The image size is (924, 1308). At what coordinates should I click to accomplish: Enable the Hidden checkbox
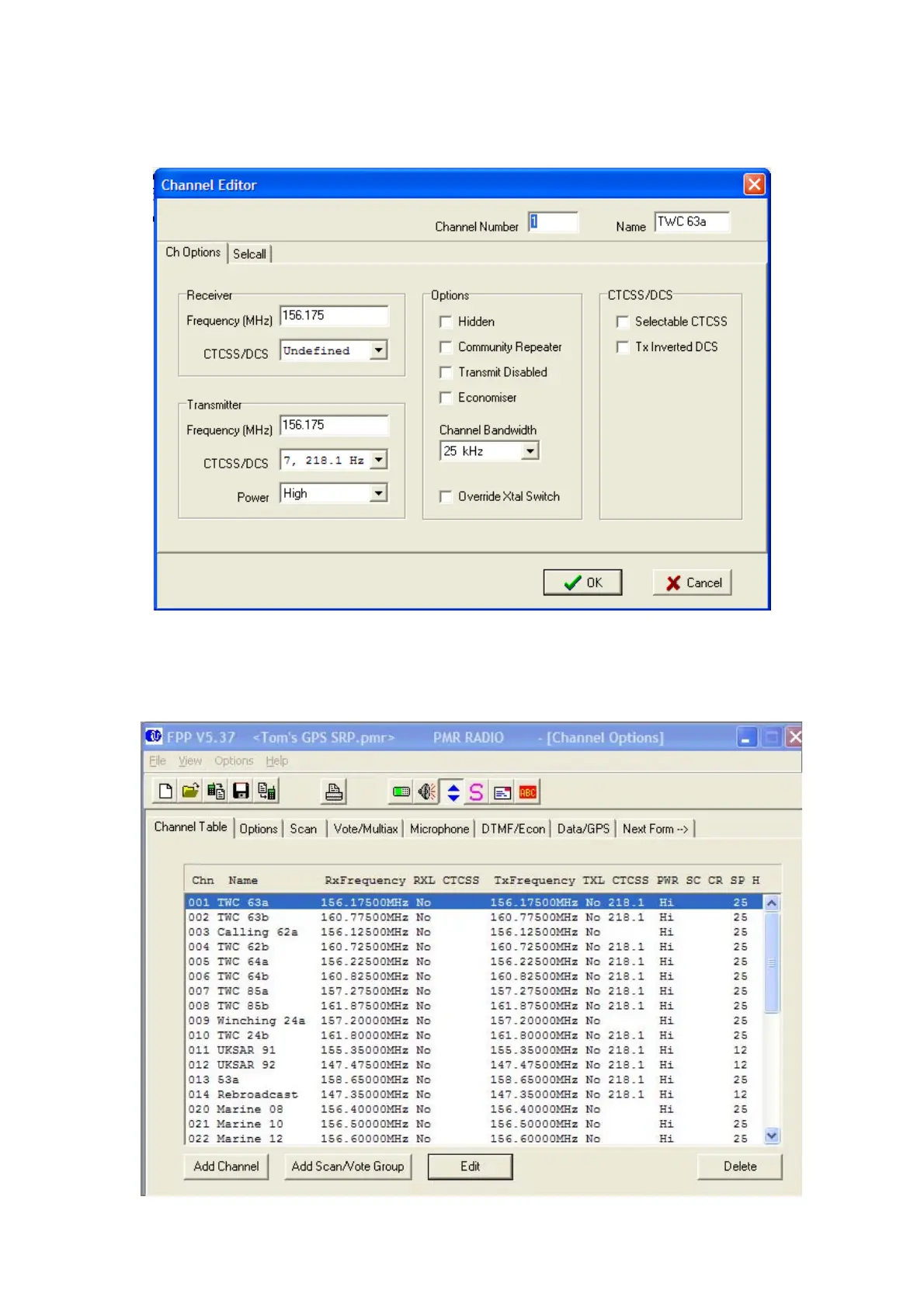click(446, 322)
